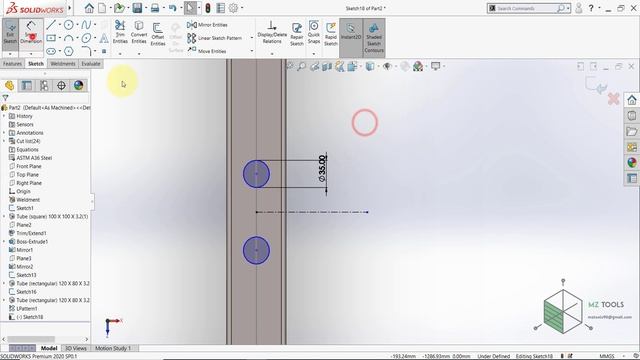Open Move Entities dropdown arrow
The height and width of the screenshot is (360, 640).
tap(251, 51)
